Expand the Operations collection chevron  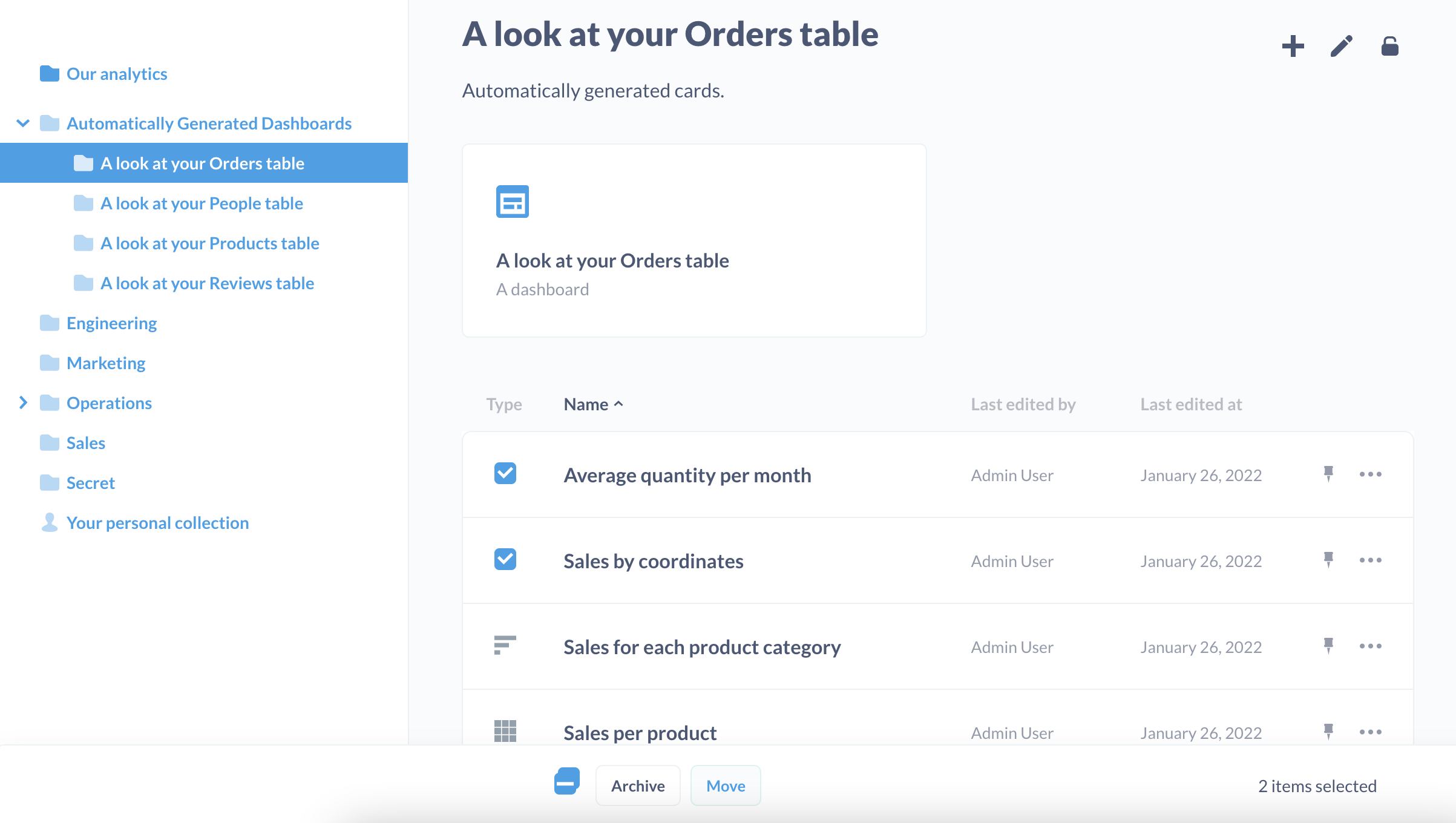(x=23, y=403)
